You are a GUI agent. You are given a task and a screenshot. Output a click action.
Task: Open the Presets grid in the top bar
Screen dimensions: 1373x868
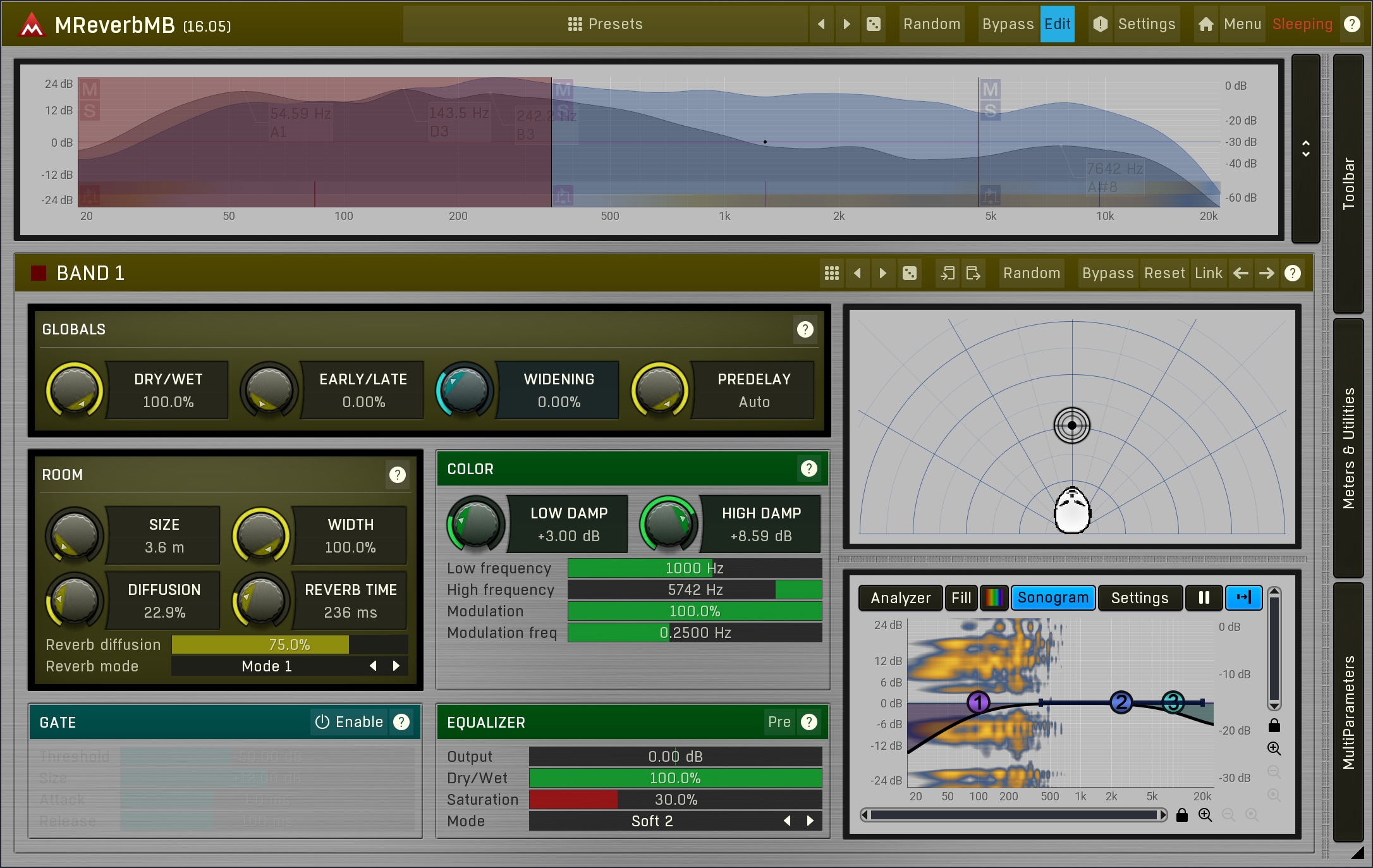coord(605,24)
